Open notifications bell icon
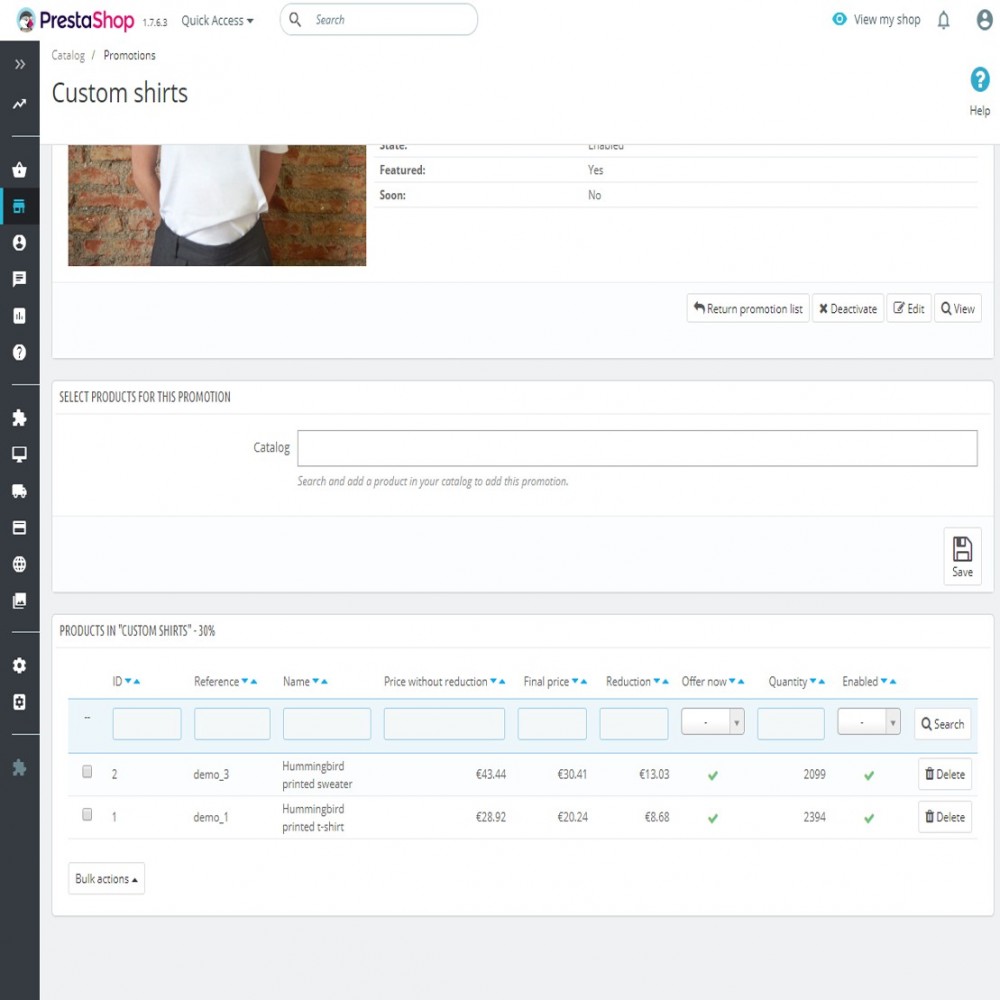This screenshot has height=1000, width=1000. point(943,20)
